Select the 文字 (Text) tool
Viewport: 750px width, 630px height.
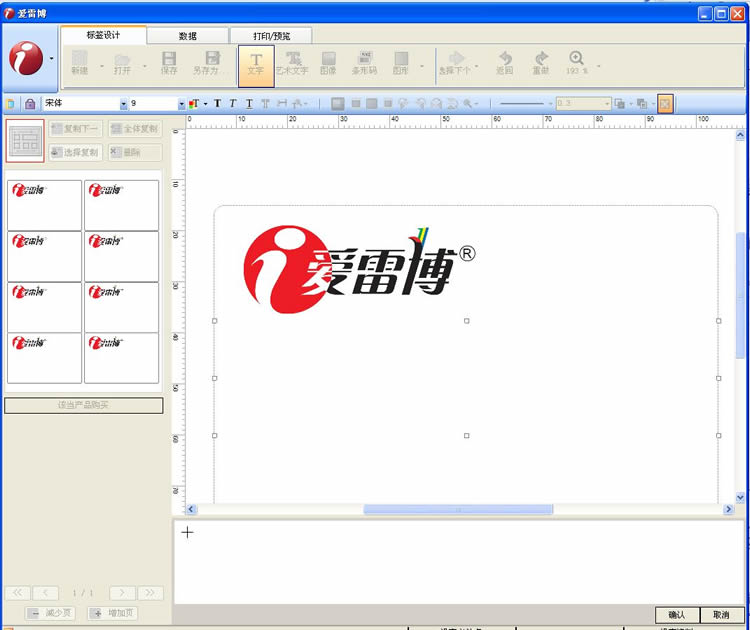[x=256, y=66]
